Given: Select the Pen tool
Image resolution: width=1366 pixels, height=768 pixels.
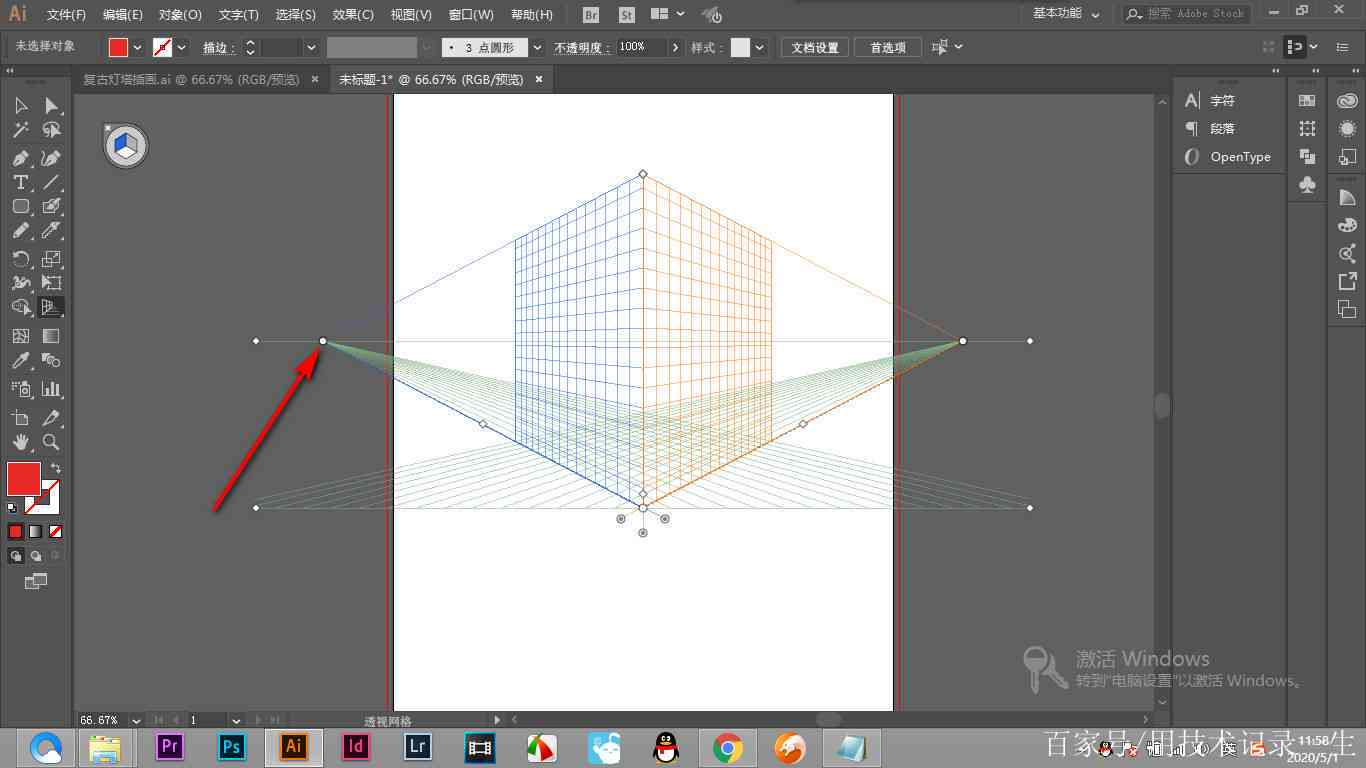Looking at the screenshot, I should coord(20,158).
